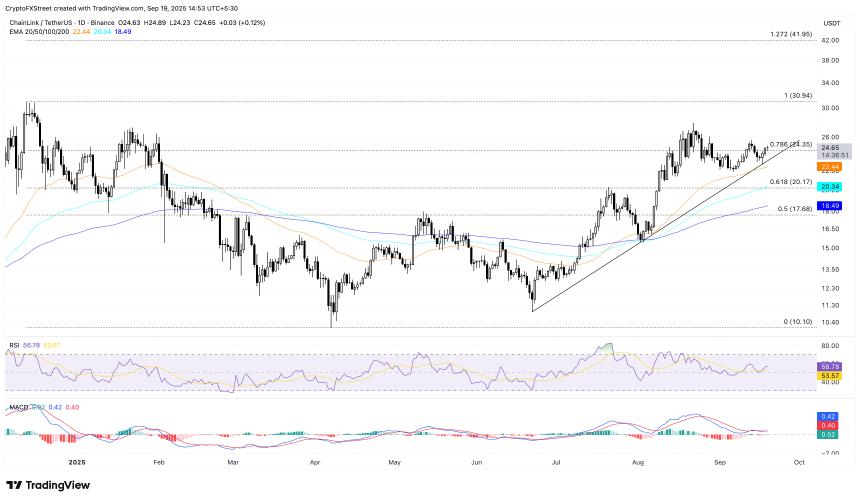Click the orange 22.44 EMA price tag
The image size is (860, 501).
click(x=829, y=167)
